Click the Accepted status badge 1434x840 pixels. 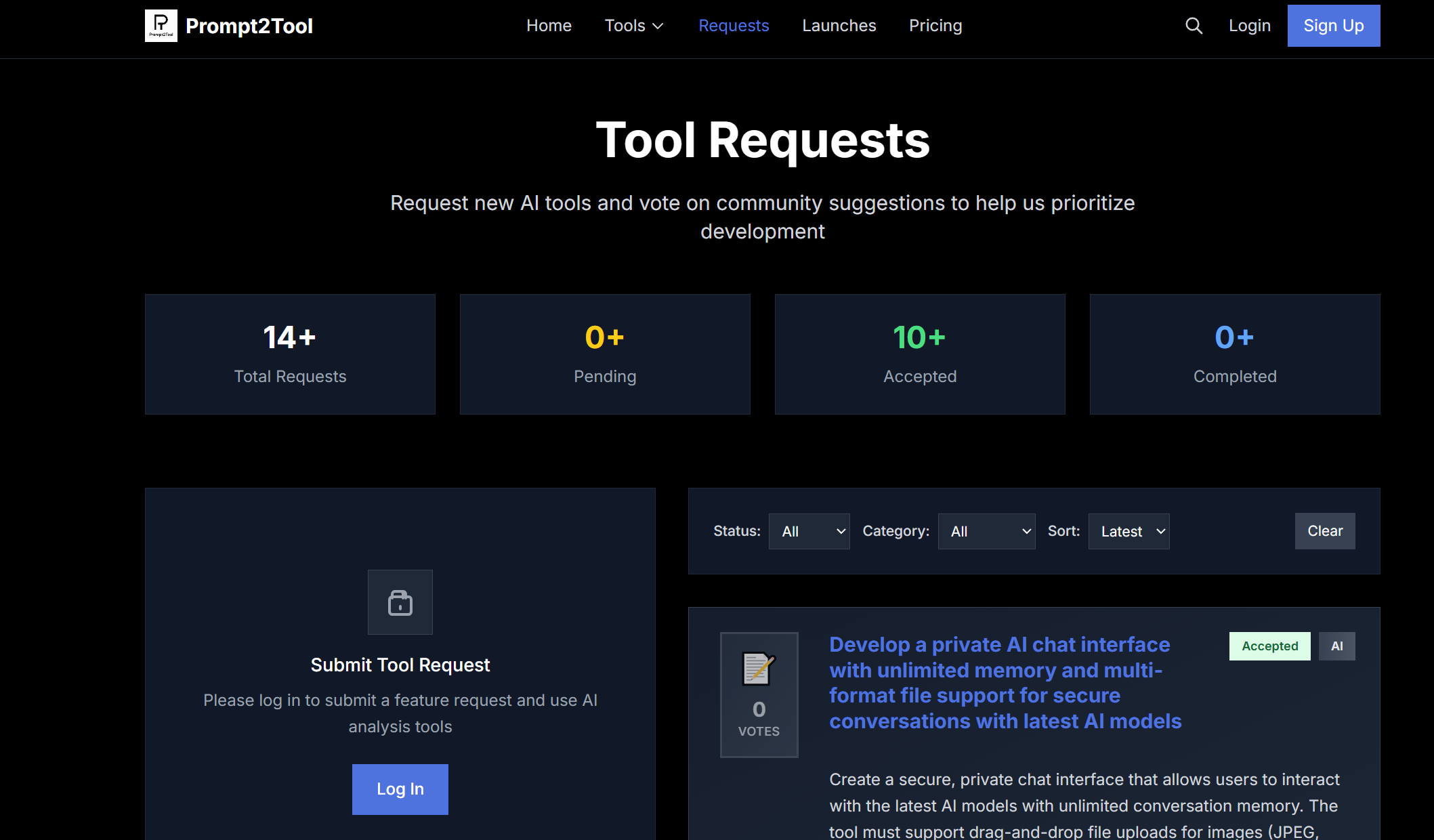pyautogui.click(x=1269, y=646)
